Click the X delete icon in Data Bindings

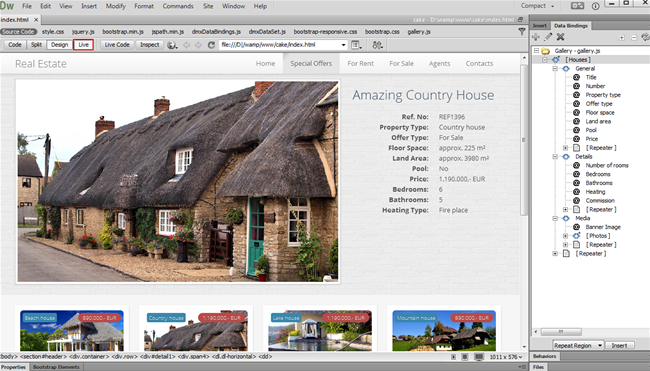point(560,37)
